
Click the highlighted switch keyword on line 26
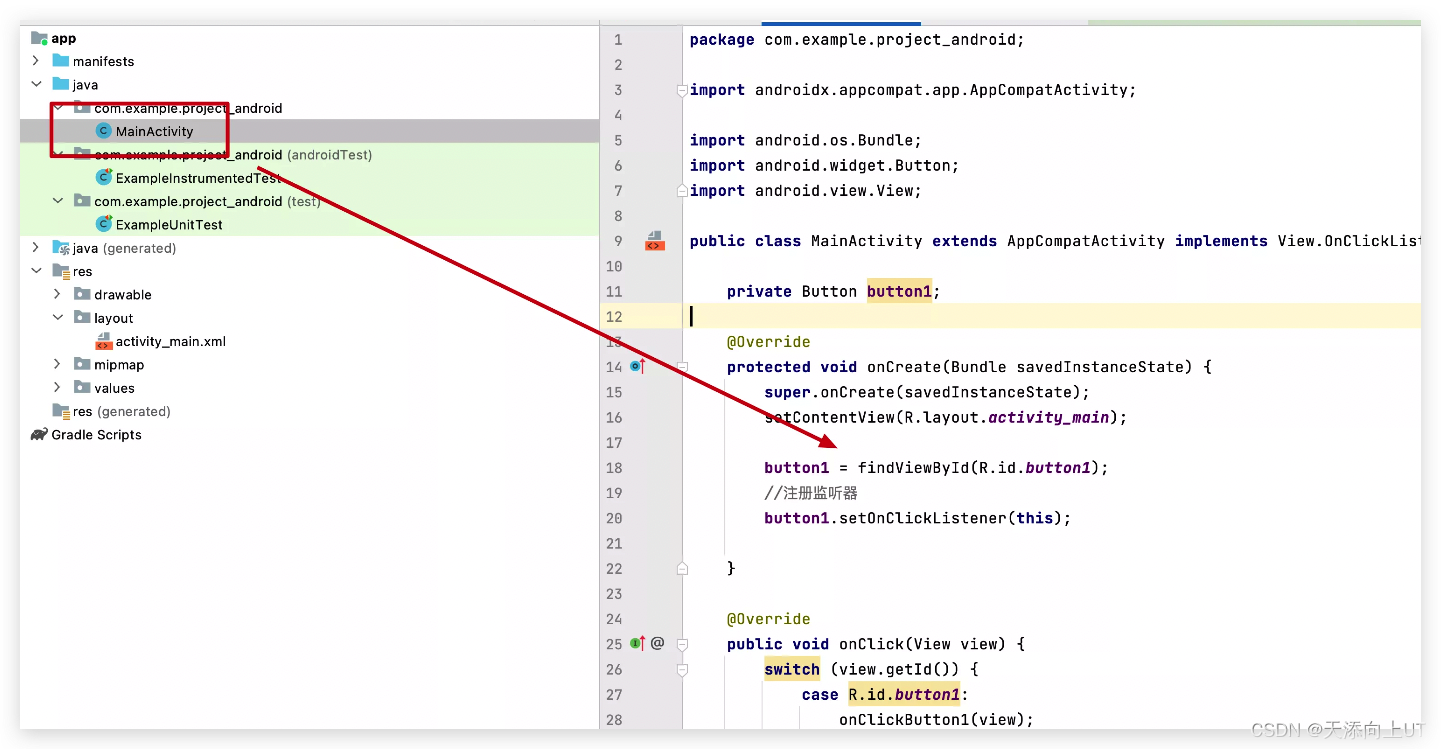coord(792,669)
